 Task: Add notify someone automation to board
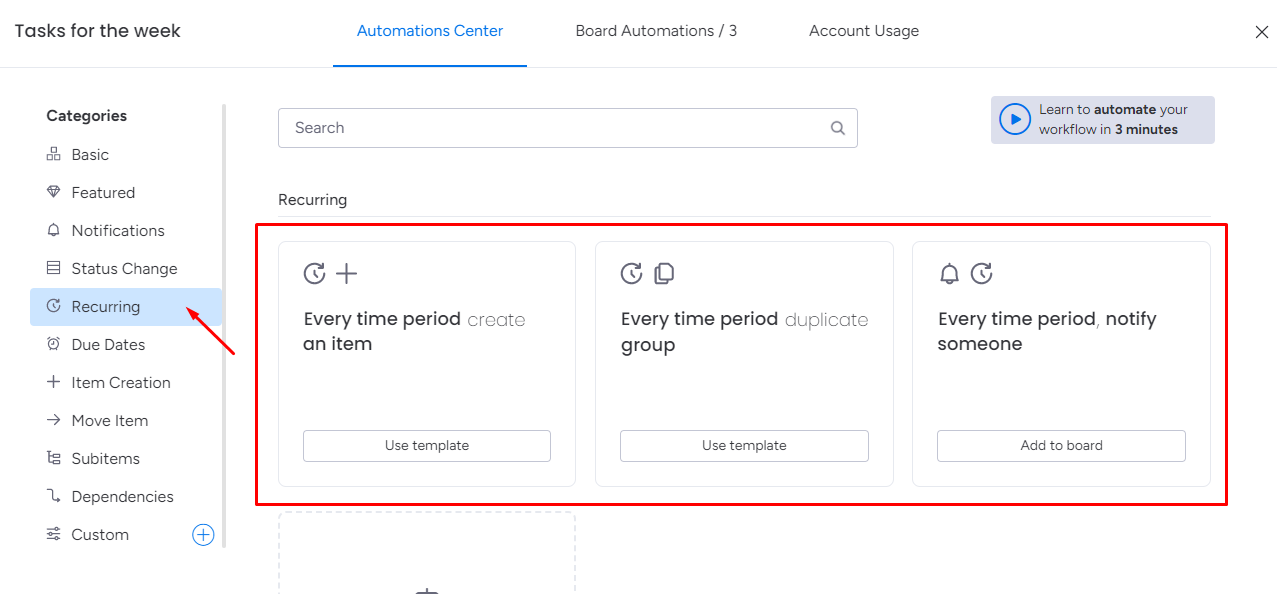pyautogui.click(x=1061, y=446)
